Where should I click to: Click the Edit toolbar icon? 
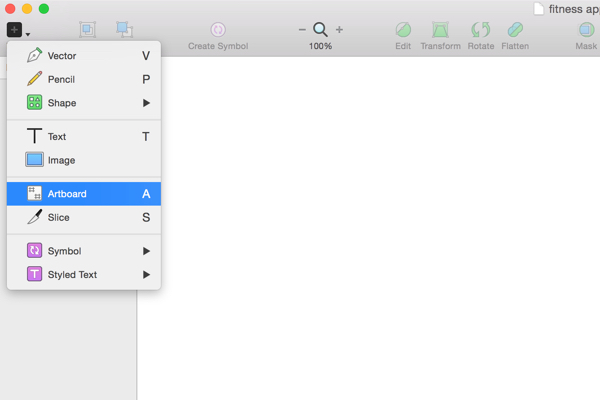[403, 29]
